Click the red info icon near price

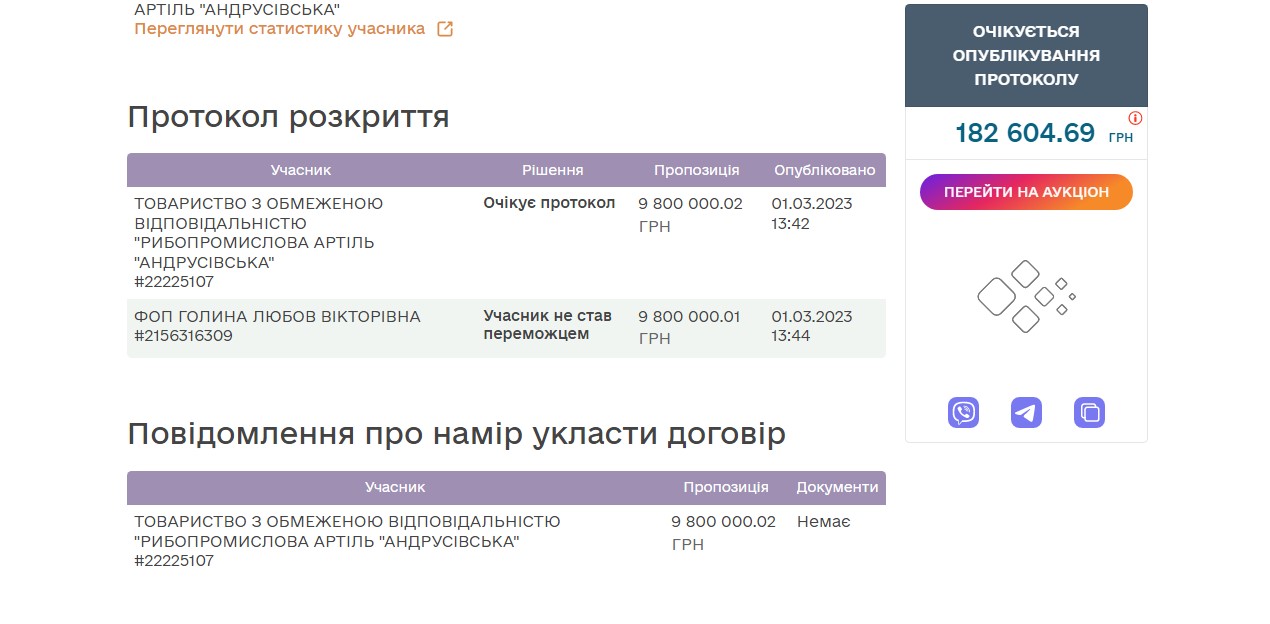(x=1135, y=118)
